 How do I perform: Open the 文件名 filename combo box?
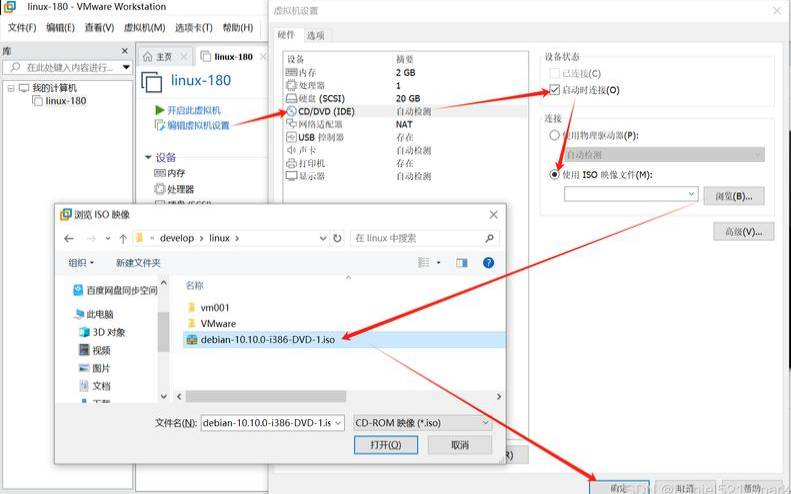[272, 423]
